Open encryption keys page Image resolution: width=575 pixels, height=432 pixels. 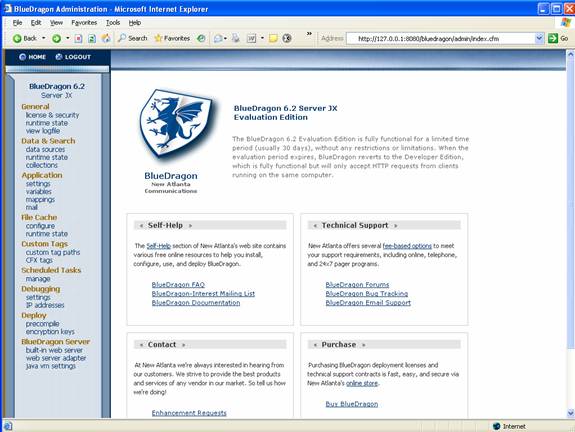(50, 332)
